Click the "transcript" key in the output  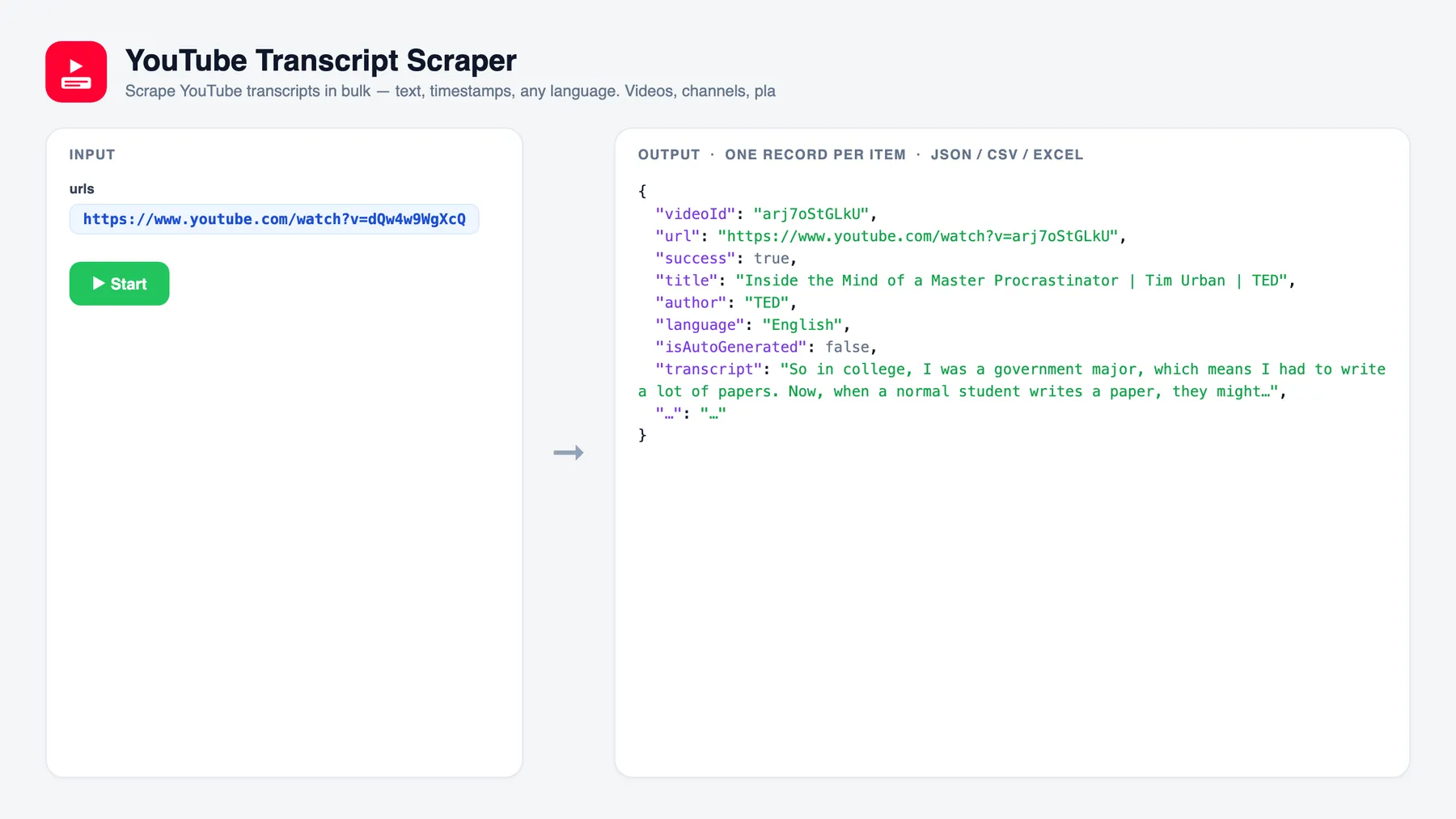(709, 369)
